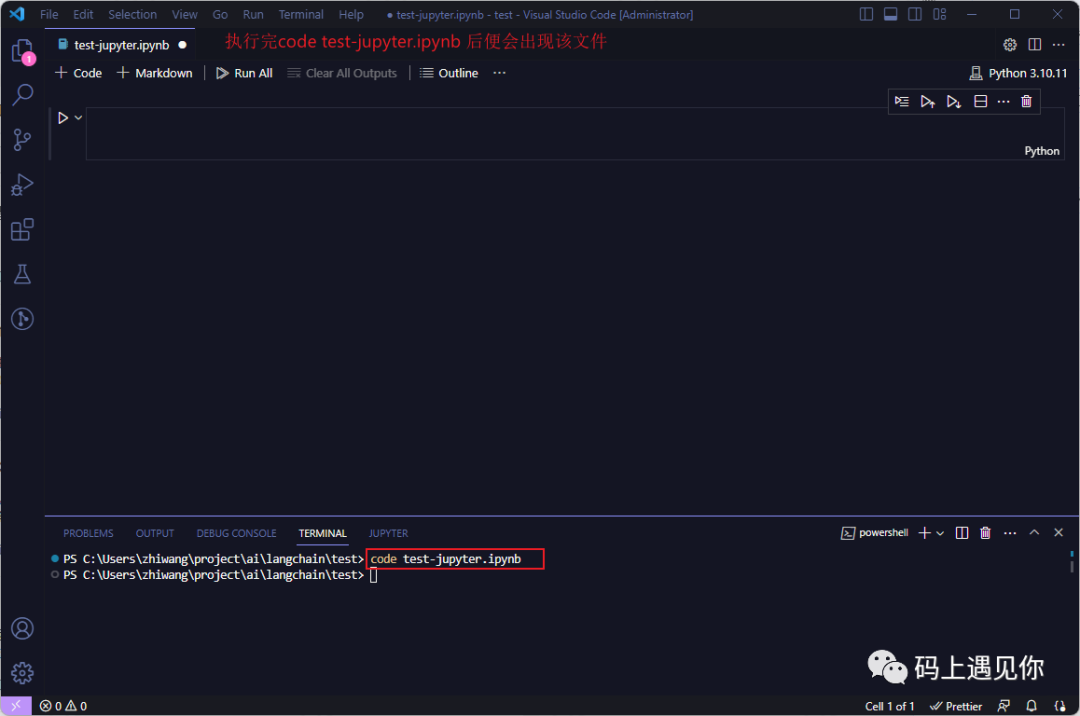Toggle the secondary side bar layout
Screen dimensions: 1080x716
[915, 14]
